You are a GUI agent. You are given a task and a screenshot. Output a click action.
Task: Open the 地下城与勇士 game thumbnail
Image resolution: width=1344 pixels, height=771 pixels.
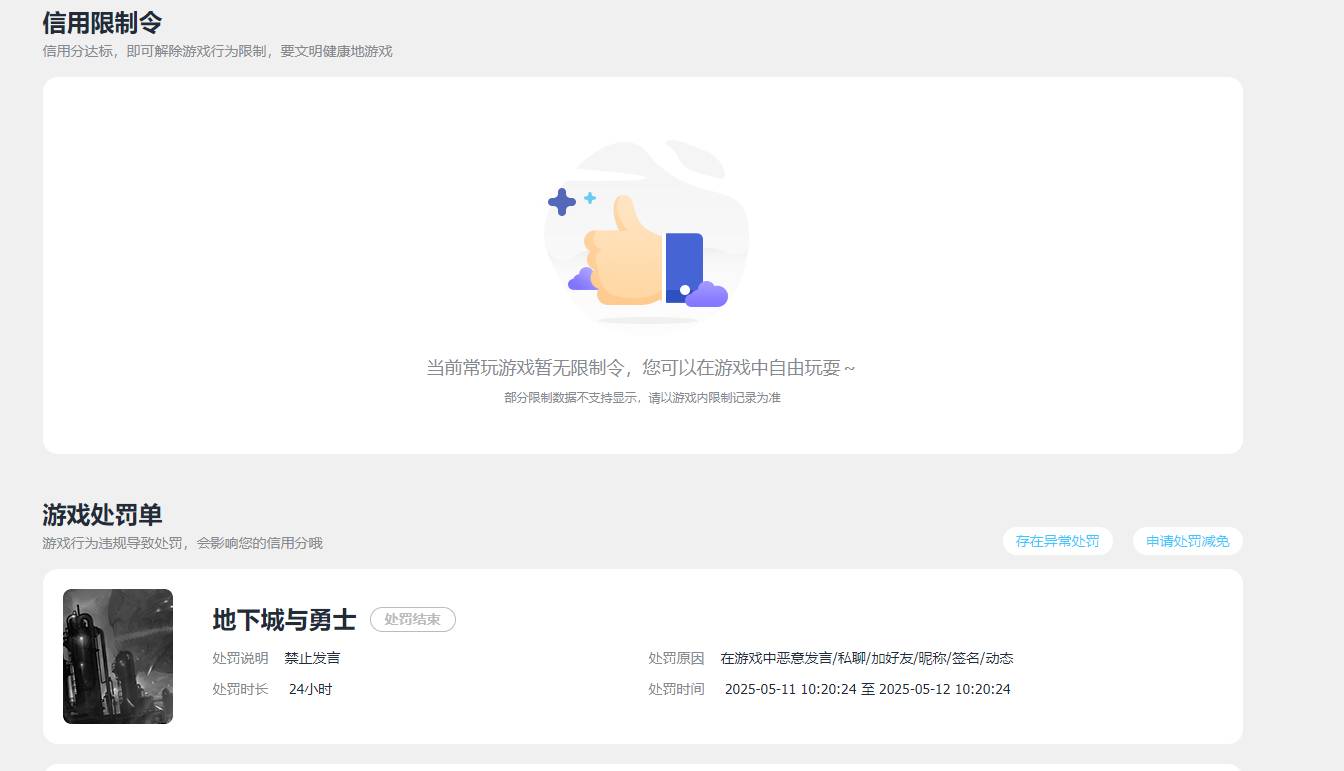117,656
